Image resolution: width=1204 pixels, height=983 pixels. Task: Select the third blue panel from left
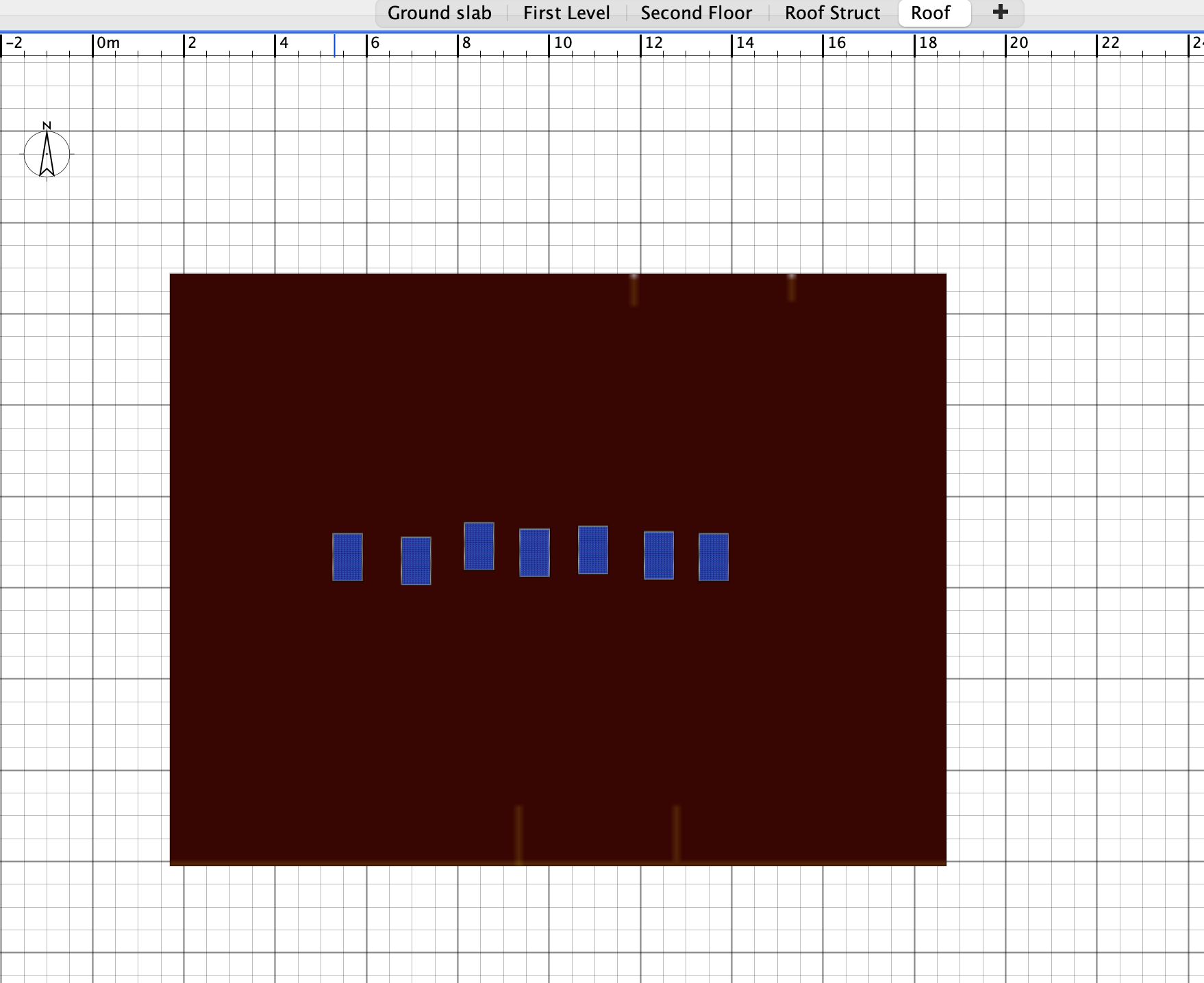point(479,546)
